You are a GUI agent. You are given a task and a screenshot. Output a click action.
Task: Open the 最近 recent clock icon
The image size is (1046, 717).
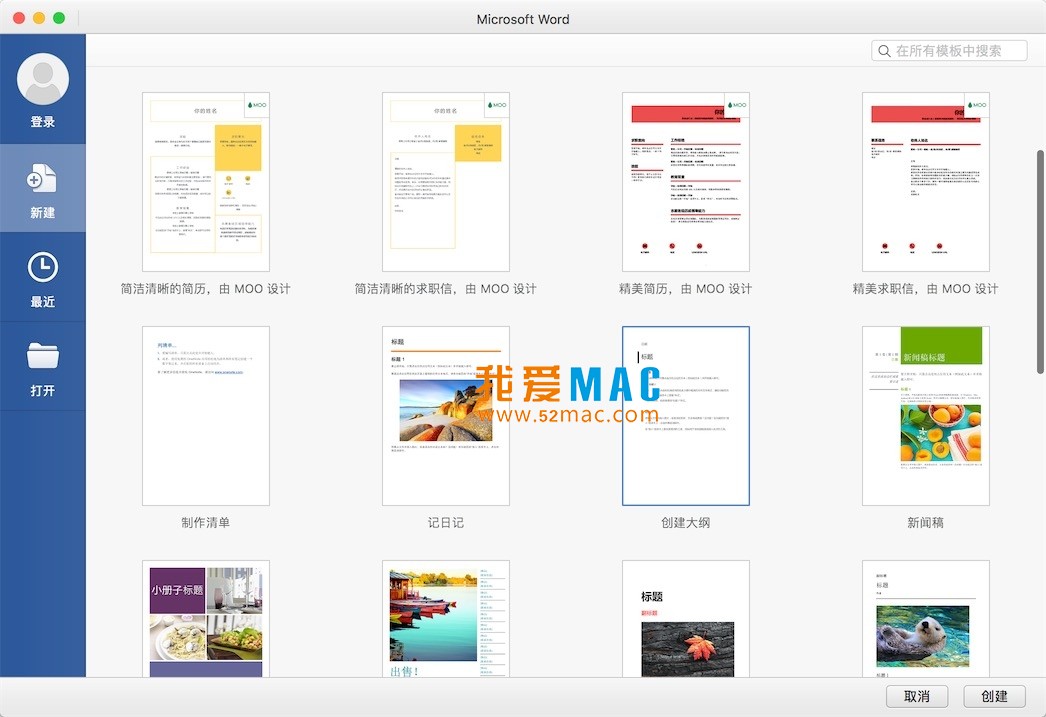coord(43,267)
